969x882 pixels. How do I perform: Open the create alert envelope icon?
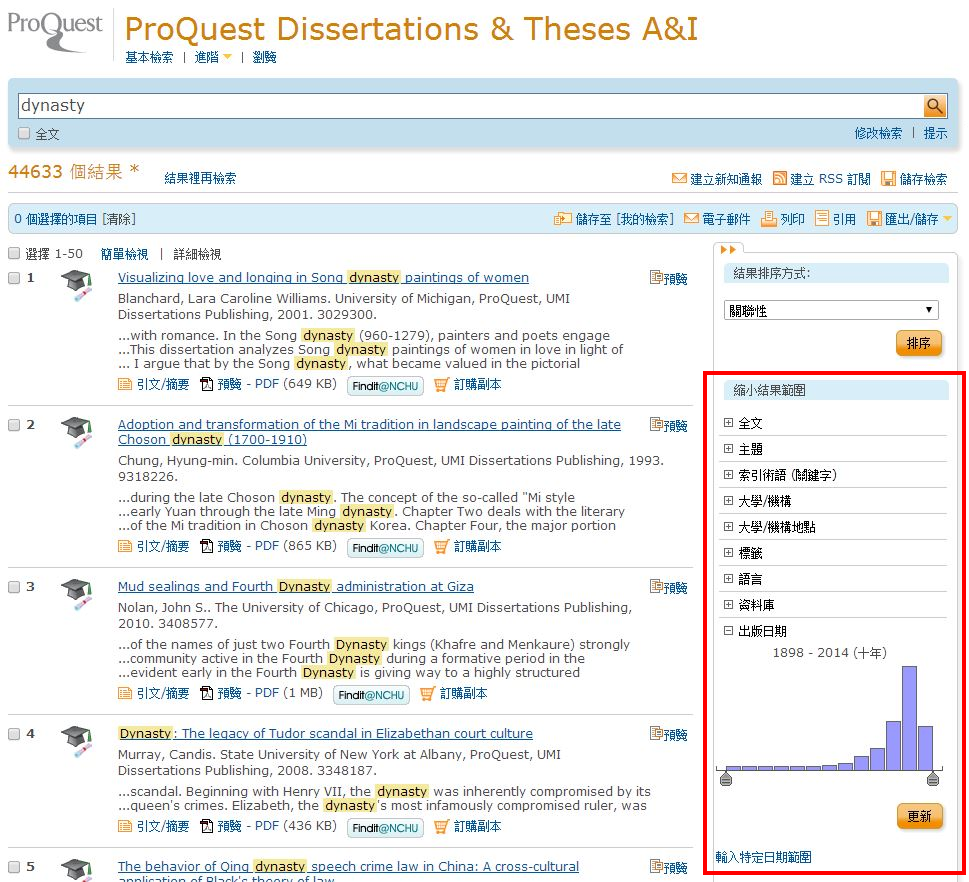(679, 179)
